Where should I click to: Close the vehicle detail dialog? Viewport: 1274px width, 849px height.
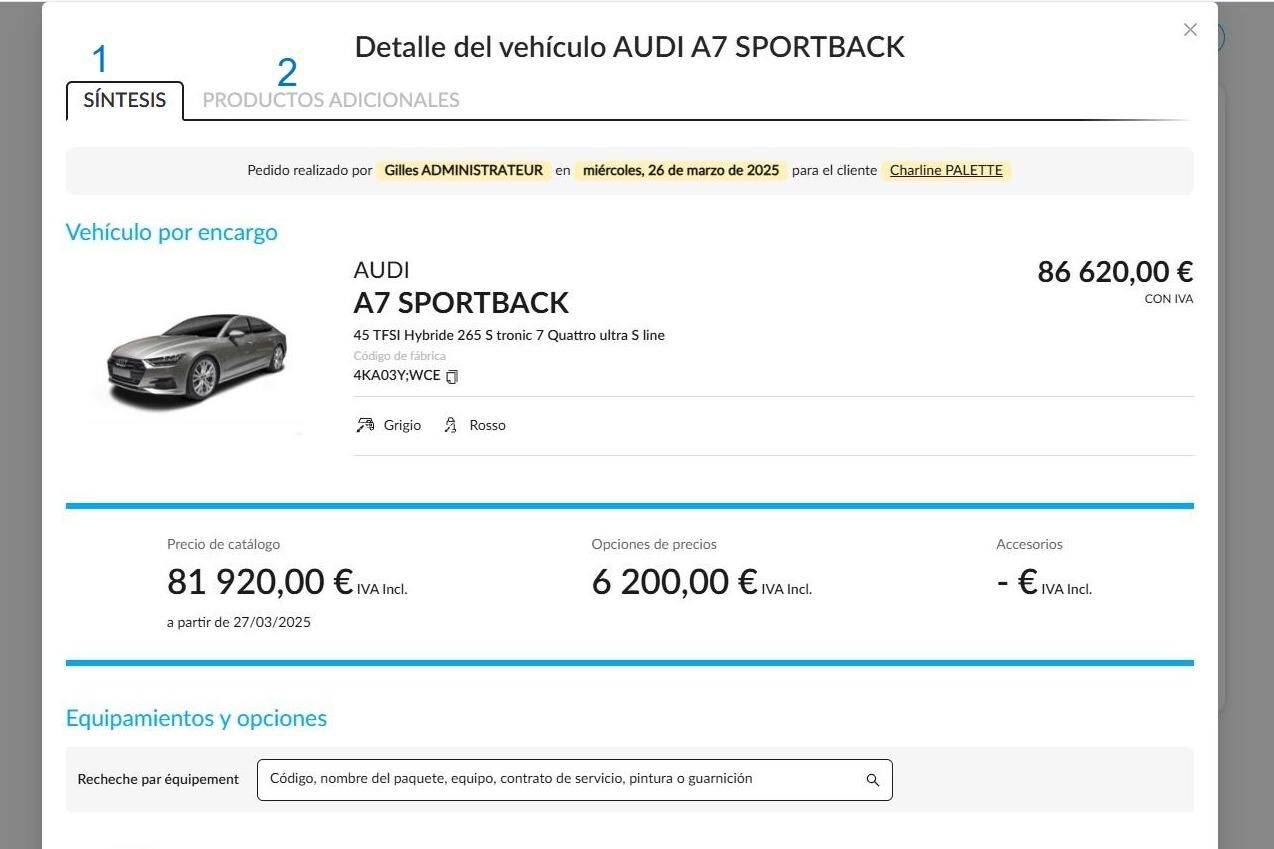click(1190, 30)
